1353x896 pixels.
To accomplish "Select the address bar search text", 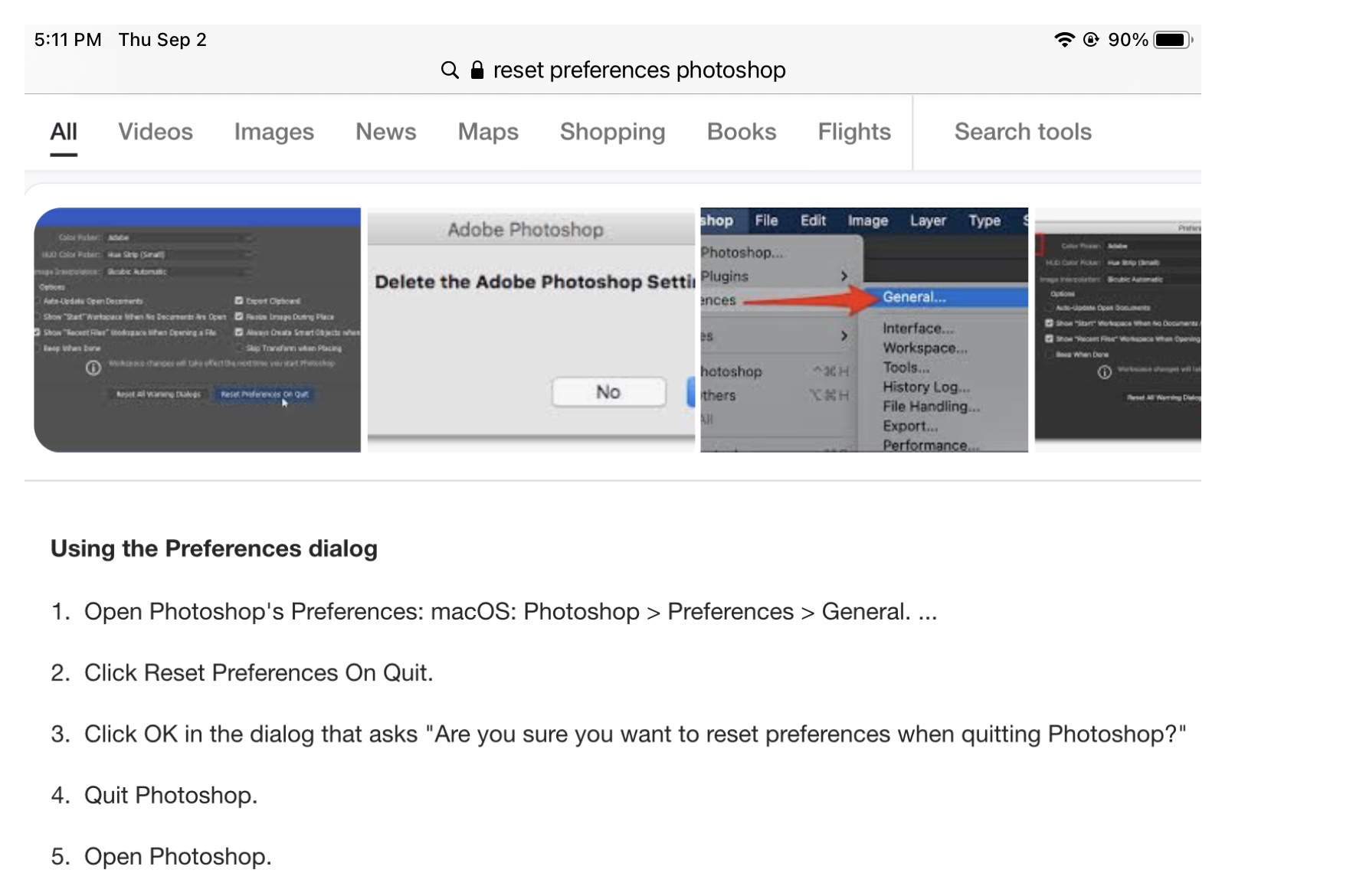I will point(639,70).
